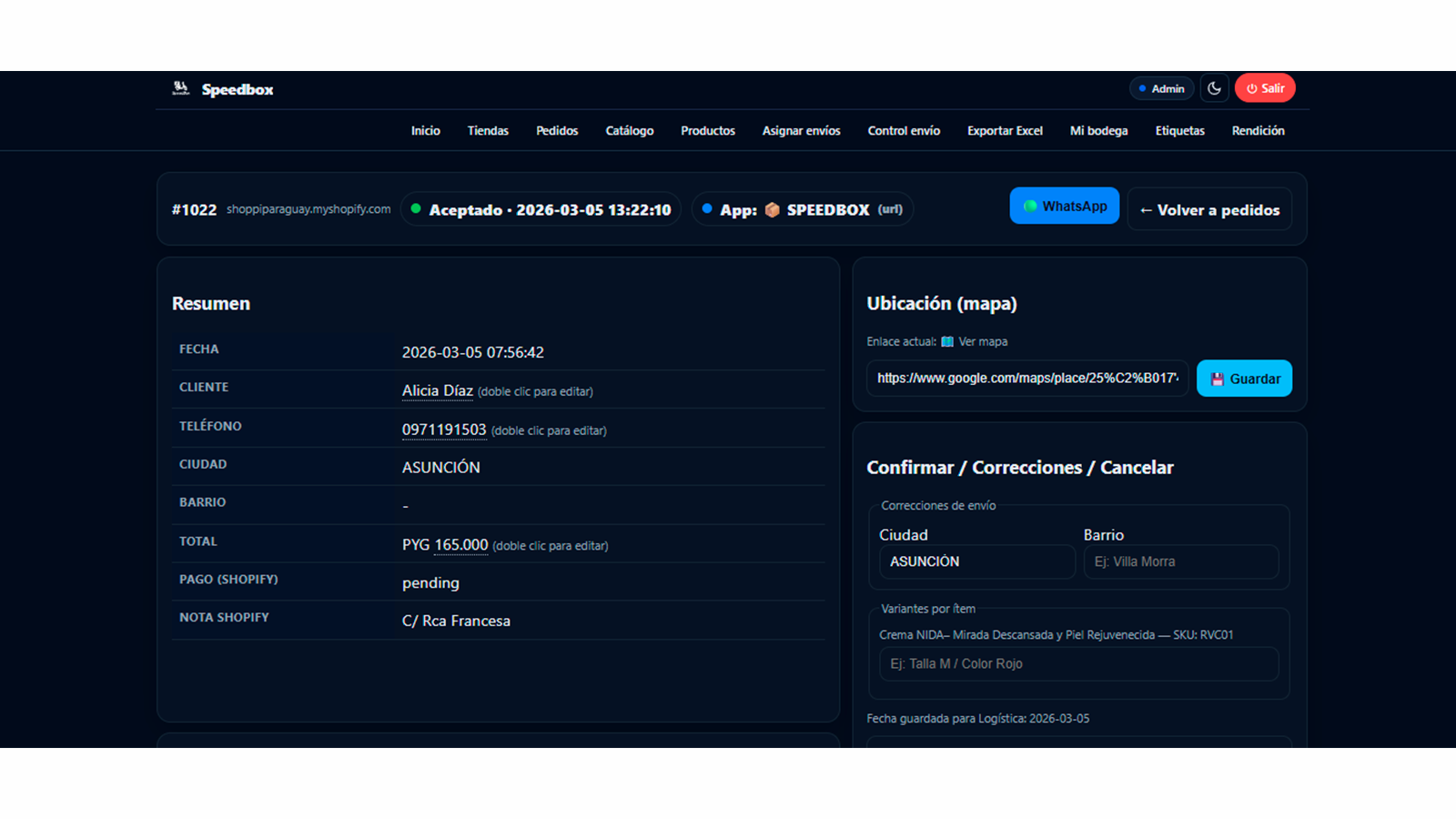
Task: Navigate to Pedidos section
Action: pos(557,131)
